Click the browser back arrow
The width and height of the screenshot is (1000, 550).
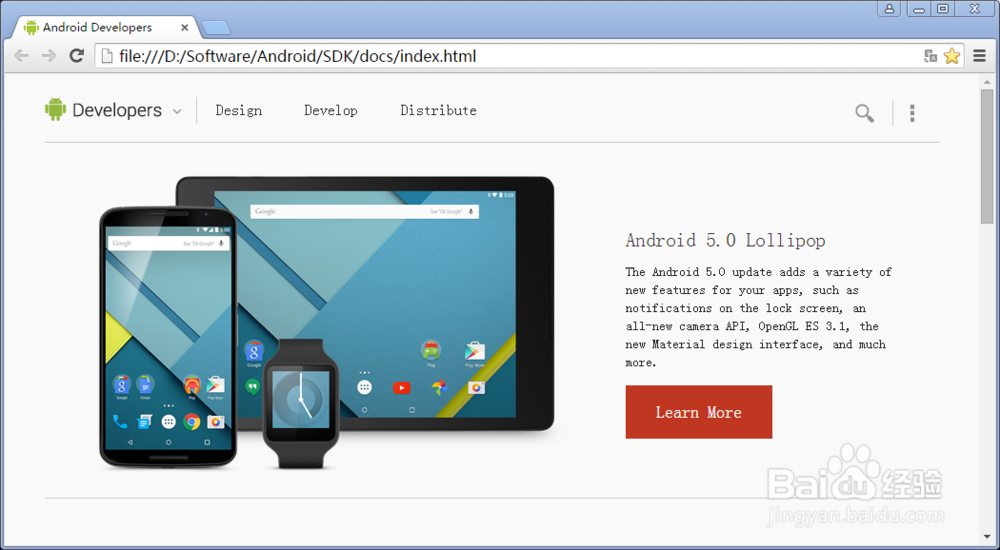(x=21, y=56)
